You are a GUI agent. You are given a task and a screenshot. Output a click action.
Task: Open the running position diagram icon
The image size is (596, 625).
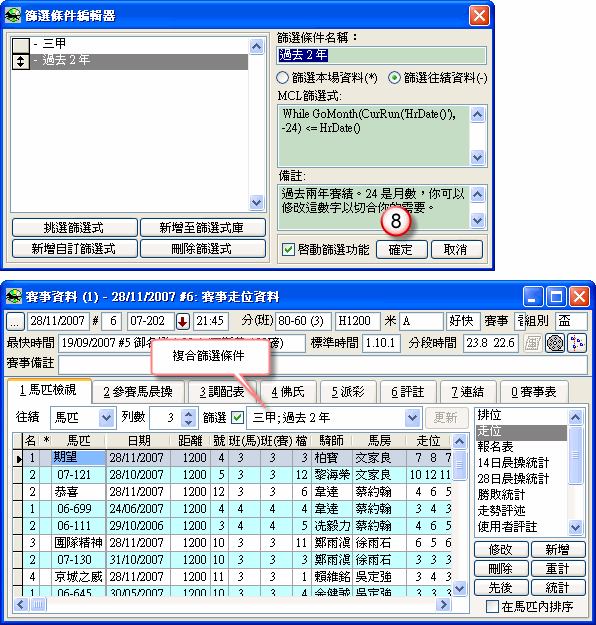577,343
